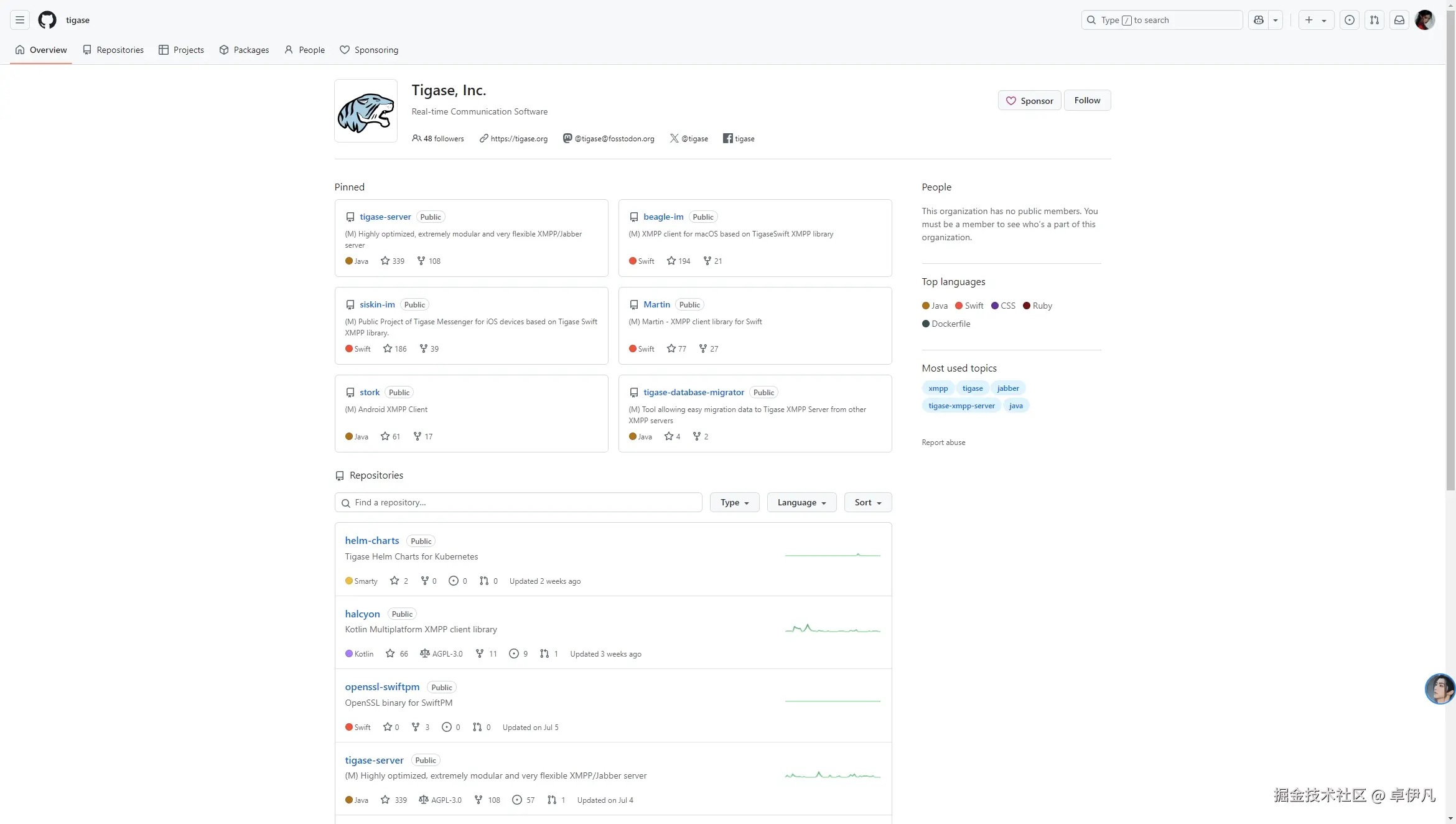Viewport: 1456px width, 824px height.
Task: Open the Facebook tigase link
Action: pos(744,138)
